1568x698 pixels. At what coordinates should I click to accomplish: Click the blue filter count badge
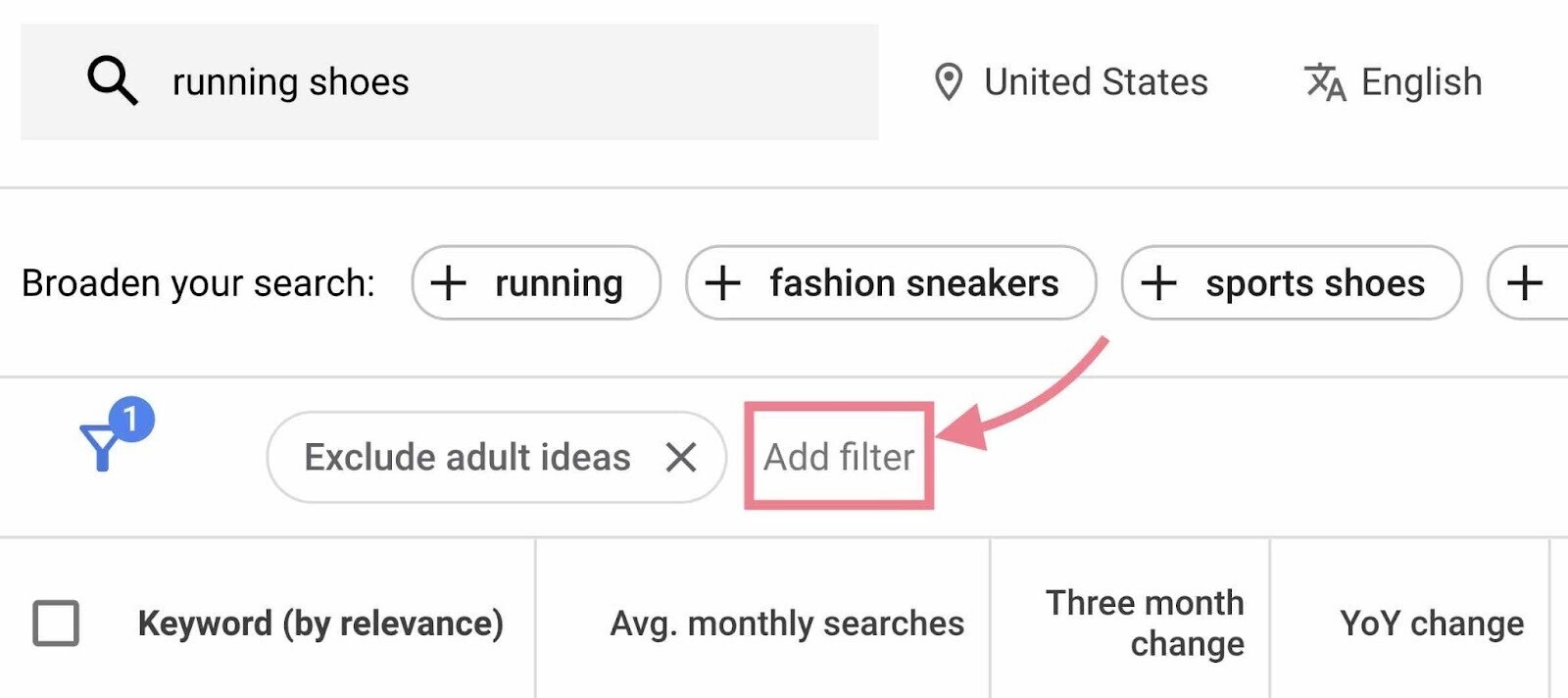tap(130, 421)
